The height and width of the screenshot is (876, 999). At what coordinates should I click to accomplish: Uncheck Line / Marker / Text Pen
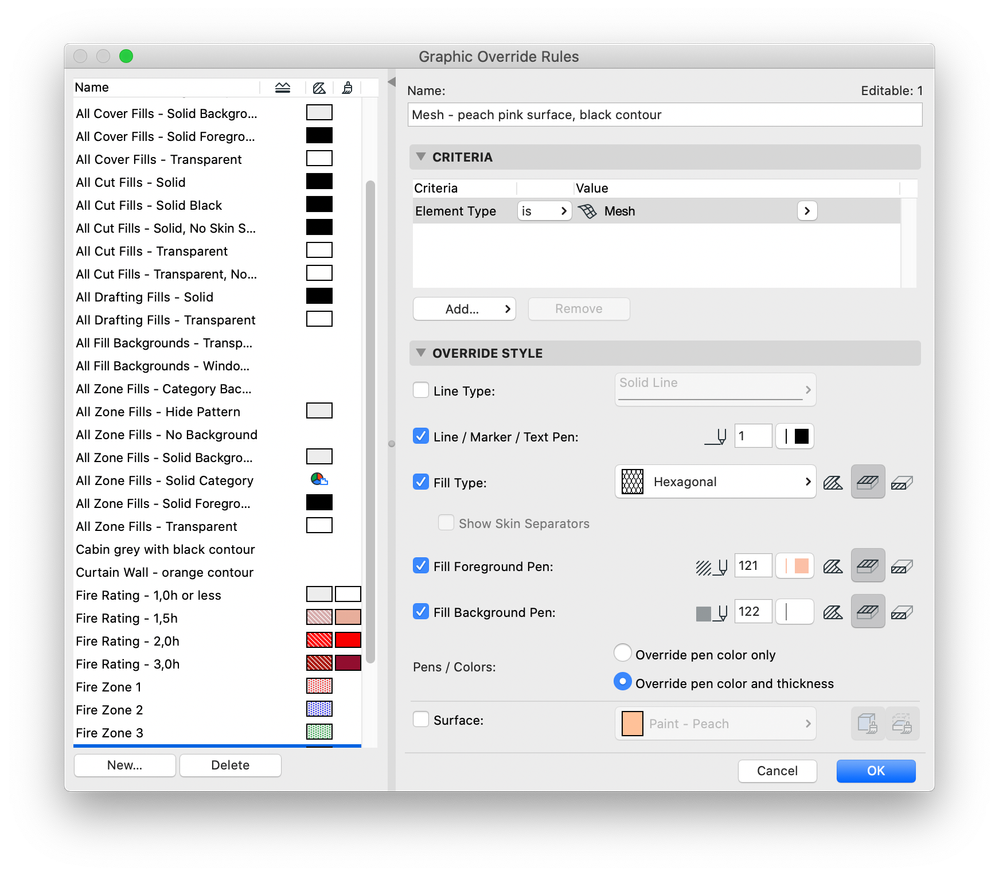420,436
